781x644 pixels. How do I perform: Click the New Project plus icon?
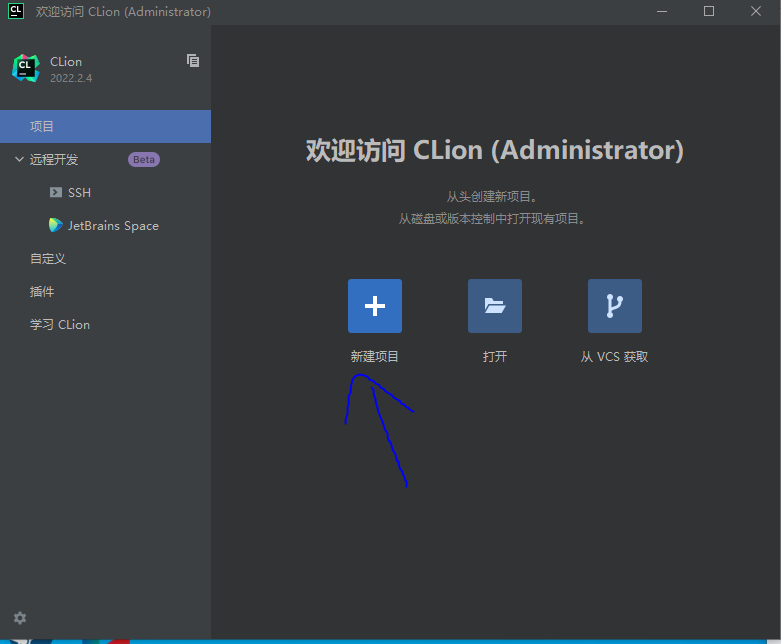(375, 306)
